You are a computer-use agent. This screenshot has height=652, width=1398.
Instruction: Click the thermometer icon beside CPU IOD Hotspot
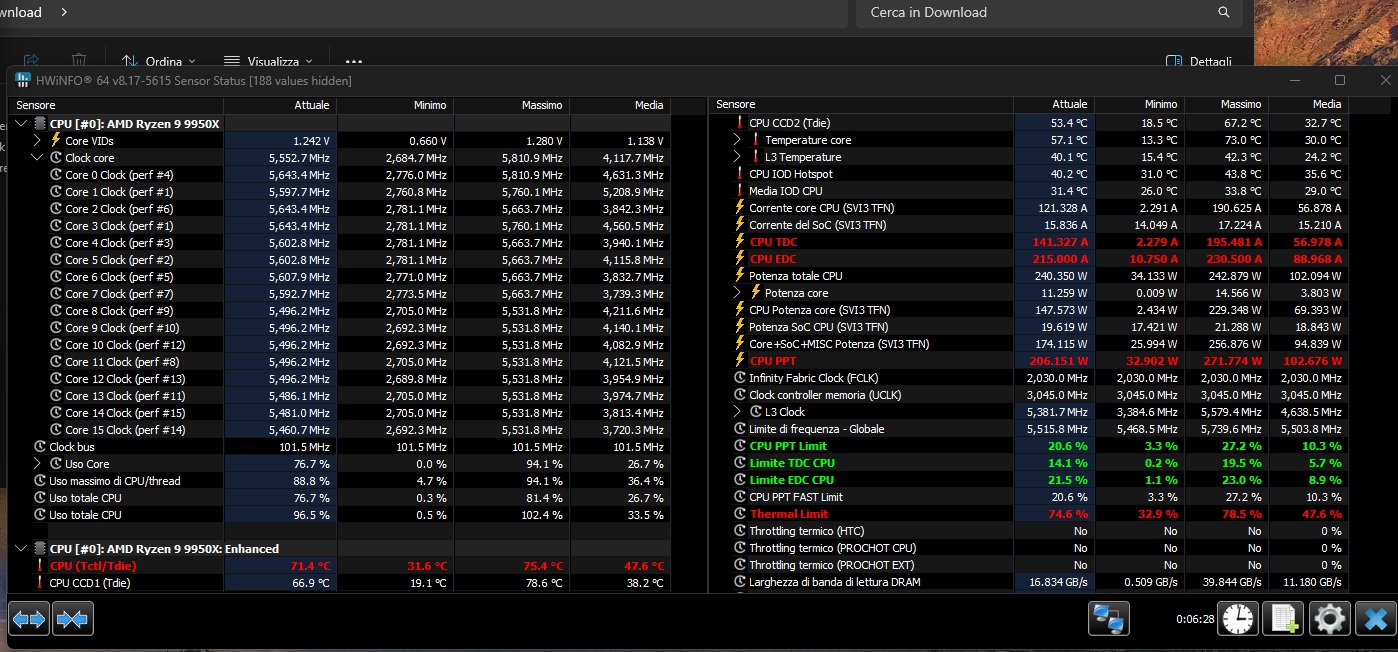740,174
